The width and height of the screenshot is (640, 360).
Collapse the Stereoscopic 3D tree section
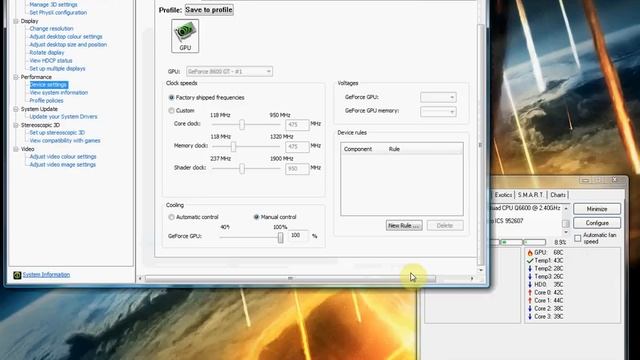pos(16,125)
